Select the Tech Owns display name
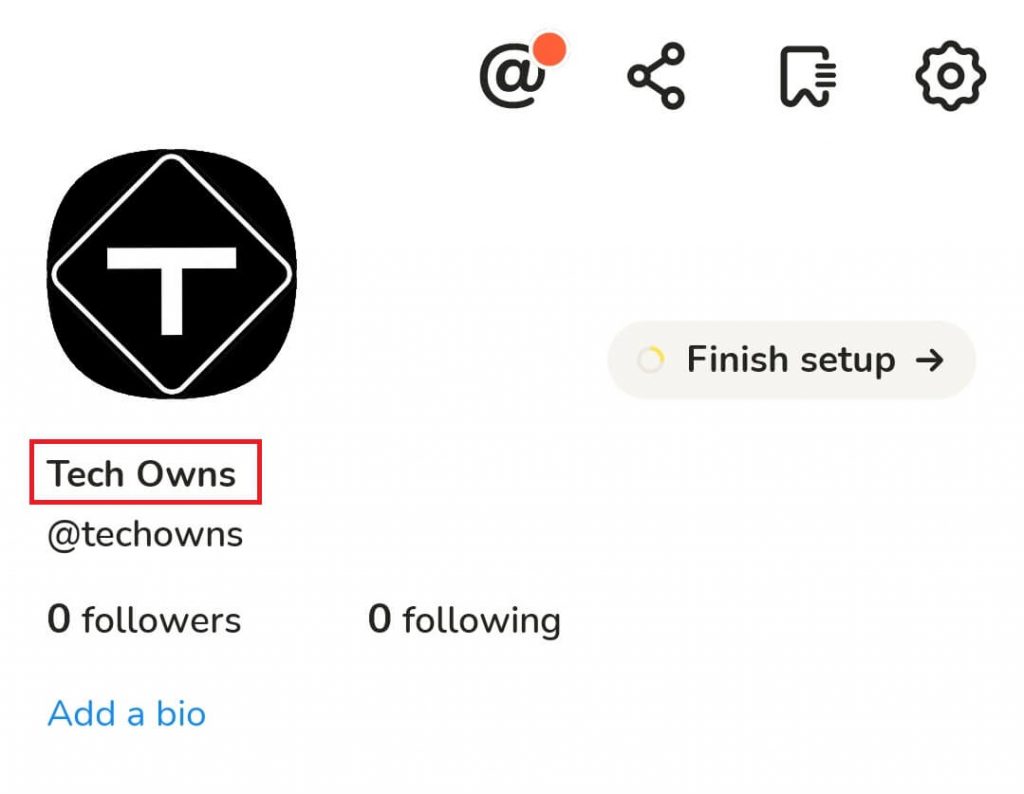 141,473
